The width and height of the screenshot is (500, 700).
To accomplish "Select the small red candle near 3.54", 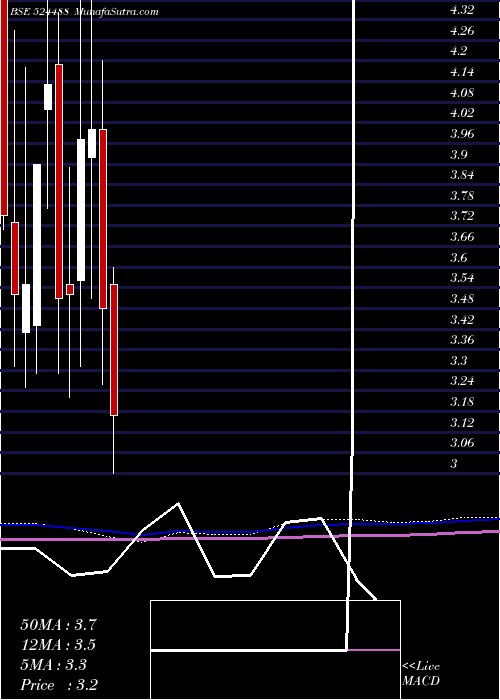I will [x=70, y=289].
